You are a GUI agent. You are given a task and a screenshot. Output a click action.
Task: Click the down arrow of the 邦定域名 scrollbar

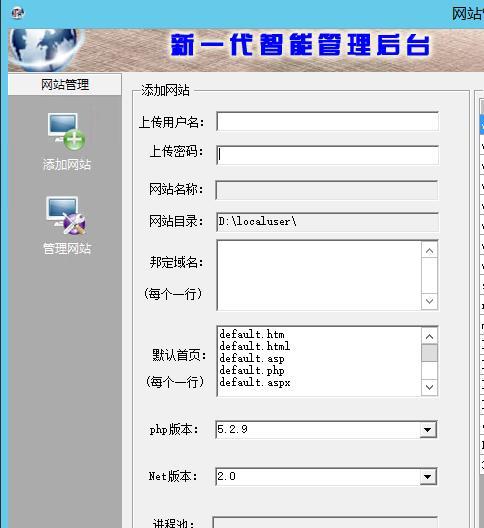tap(429, 301)
